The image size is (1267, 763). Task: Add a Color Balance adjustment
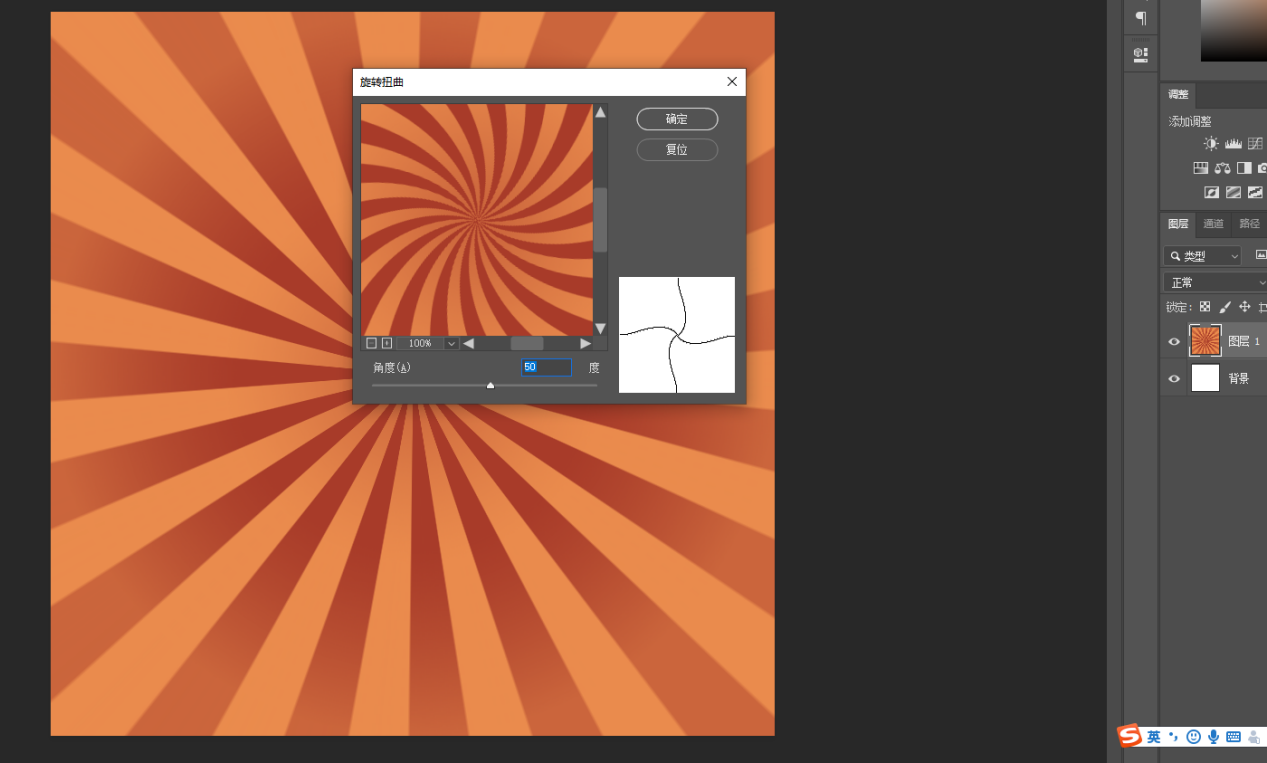point(1222,168)
